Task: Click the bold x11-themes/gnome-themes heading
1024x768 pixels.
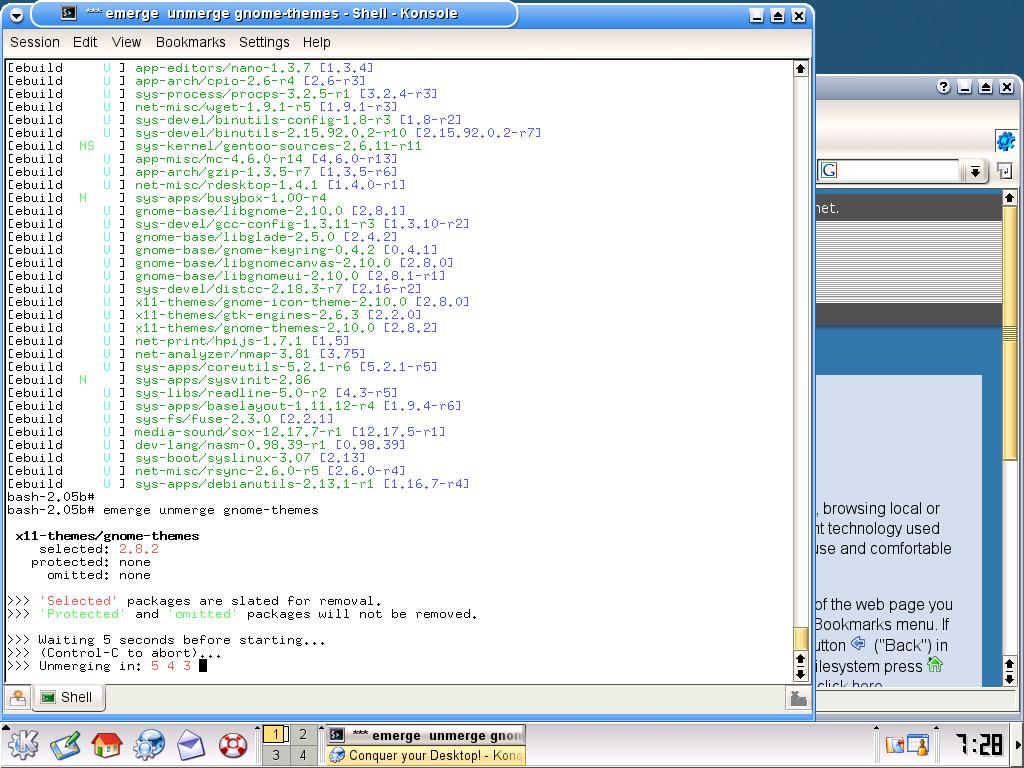Action: [107, 536]
